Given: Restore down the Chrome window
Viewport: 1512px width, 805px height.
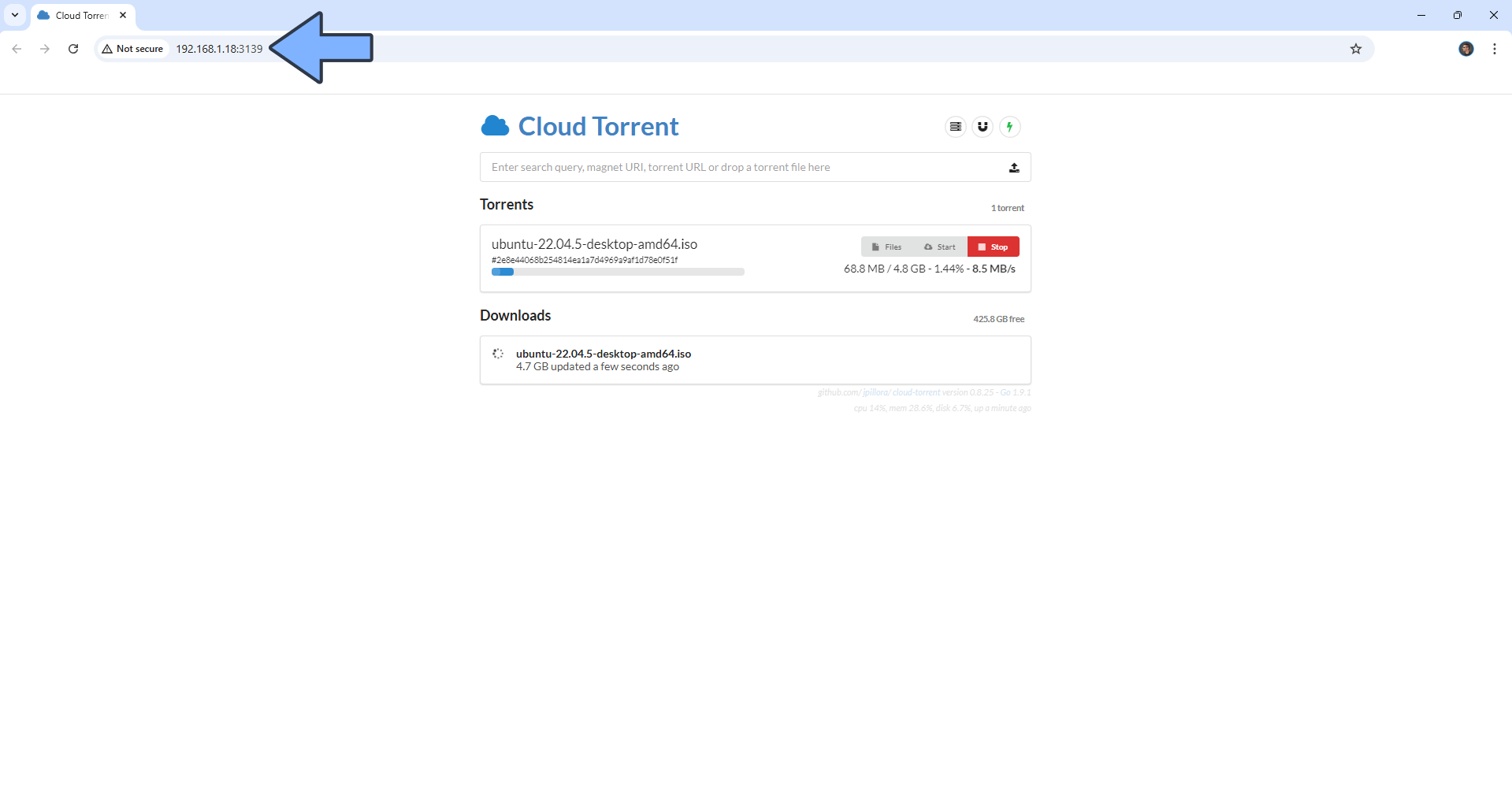Looking at the screenshot, I should [x=1458, y=15].
